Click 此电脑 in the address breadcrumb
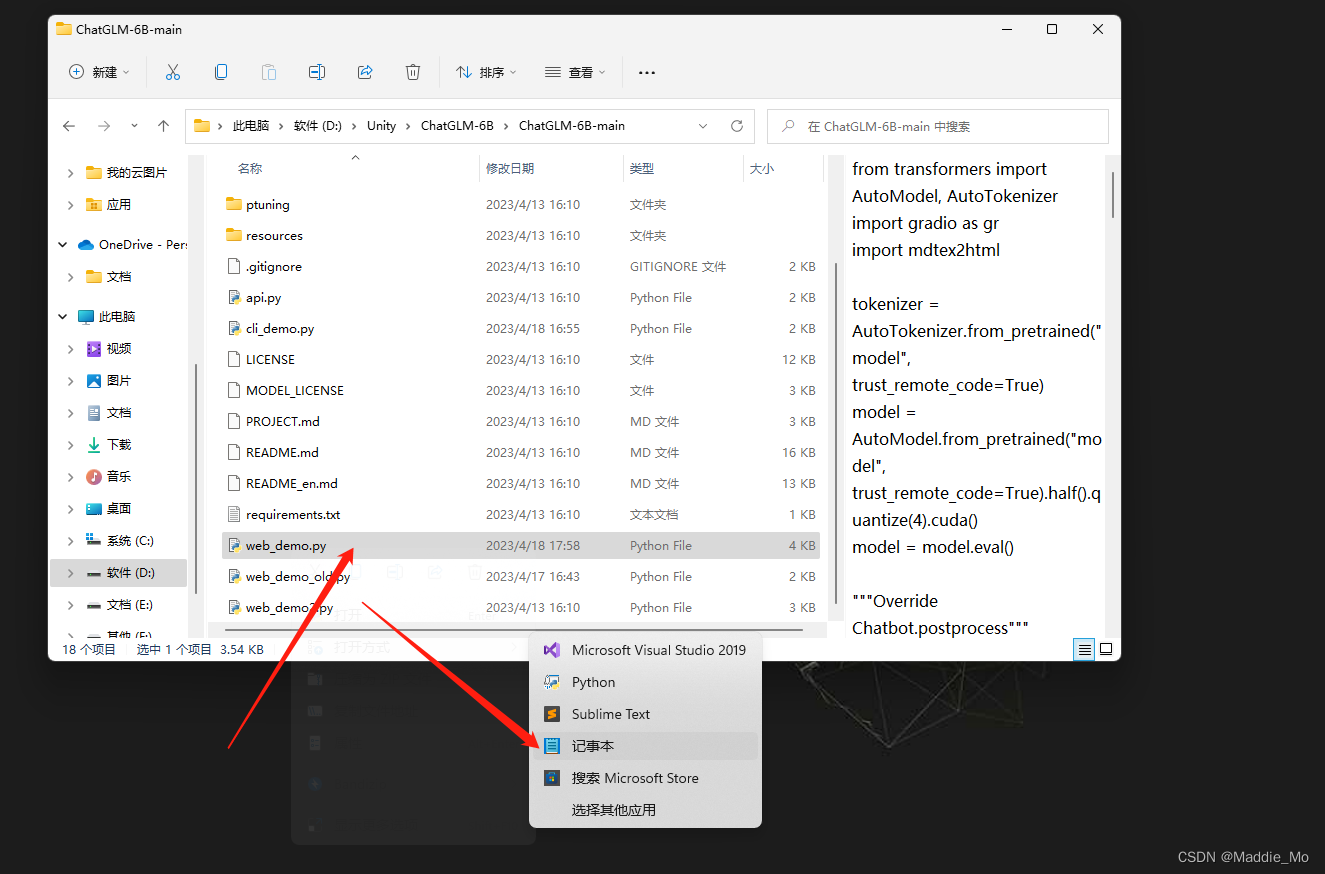 (251, 126)
